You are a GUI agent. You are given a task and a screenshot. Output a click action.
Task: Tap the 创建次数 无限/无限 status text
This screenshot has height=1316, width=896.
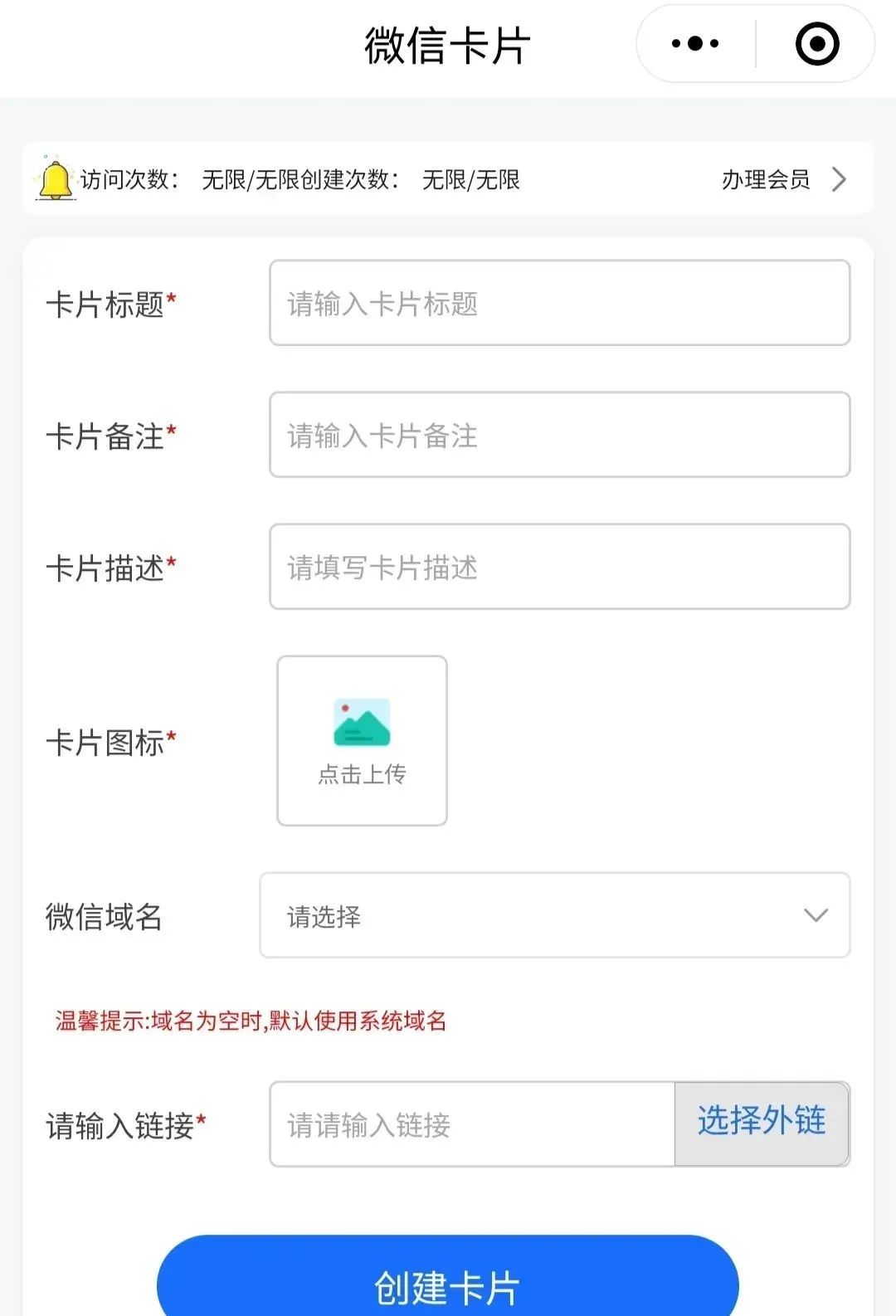(411, 179)
